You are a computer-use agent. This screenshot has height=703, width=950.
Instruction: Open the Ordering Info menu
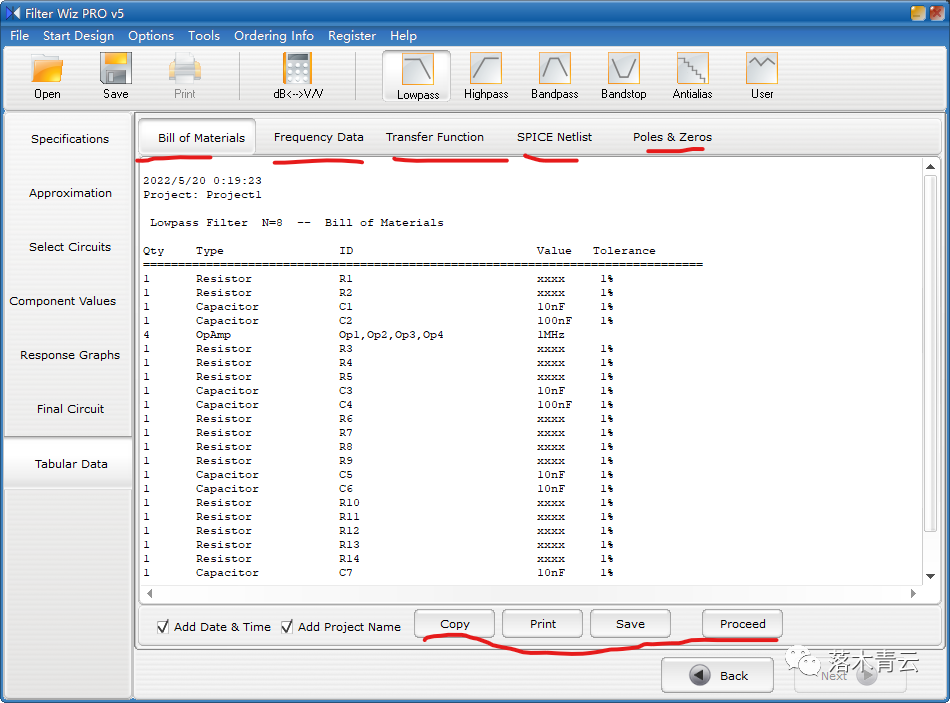274,35
